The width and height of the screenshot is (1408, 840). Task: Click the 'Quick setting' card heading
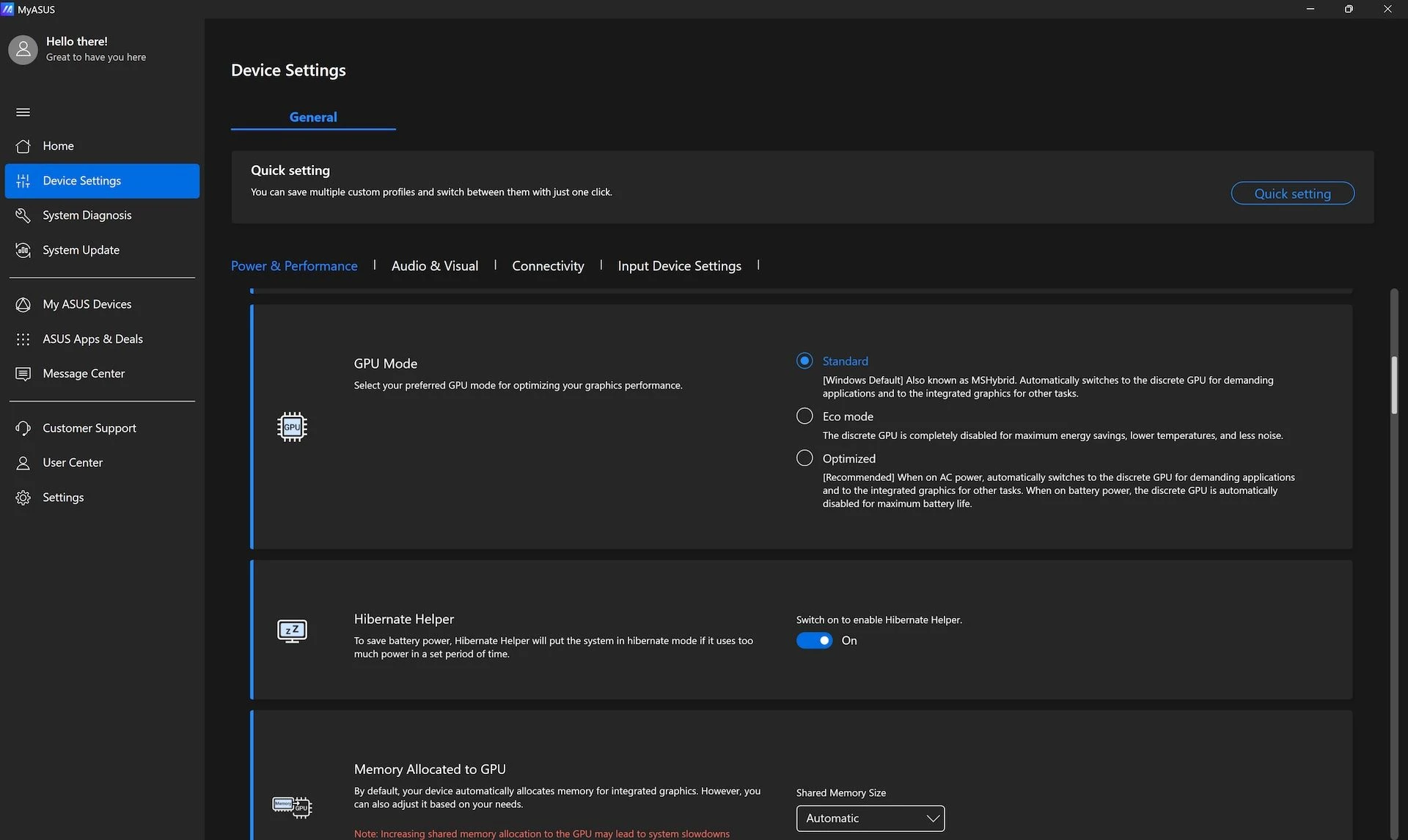(290, 170)
